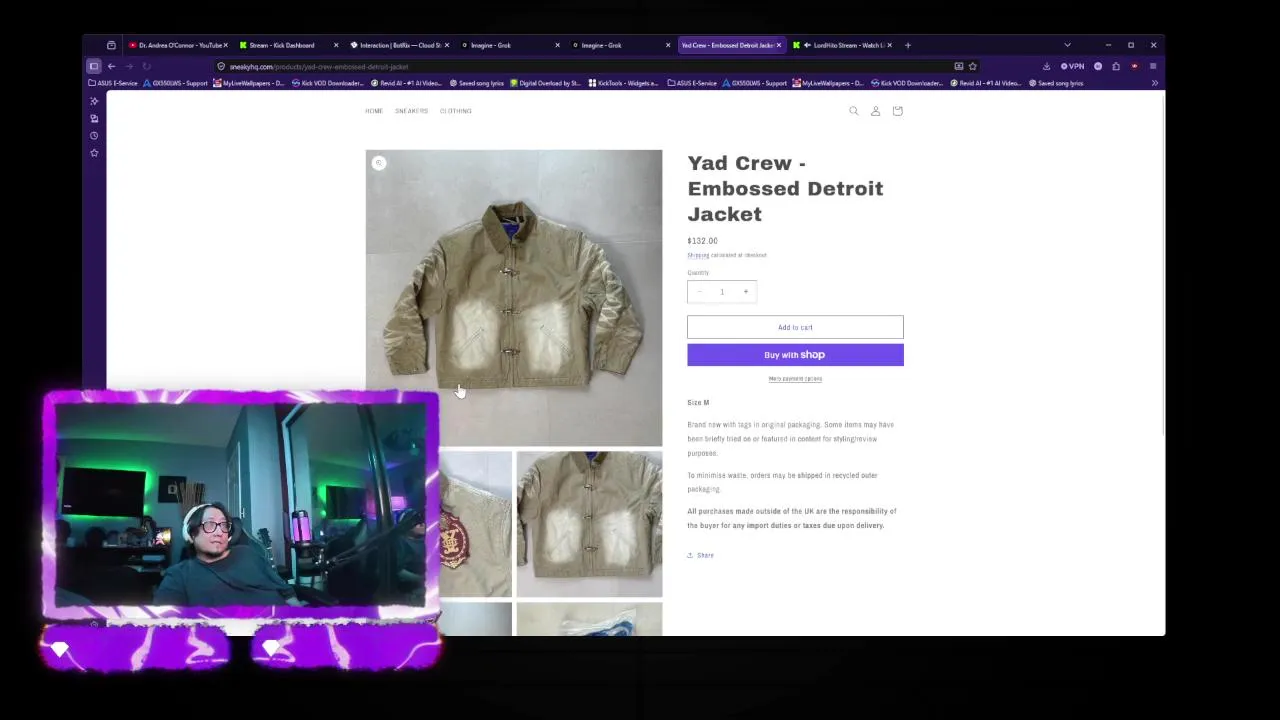The width and height of the screenshot is (1280, 720).
Task: Click the Share button
Action: click(701, 555)
